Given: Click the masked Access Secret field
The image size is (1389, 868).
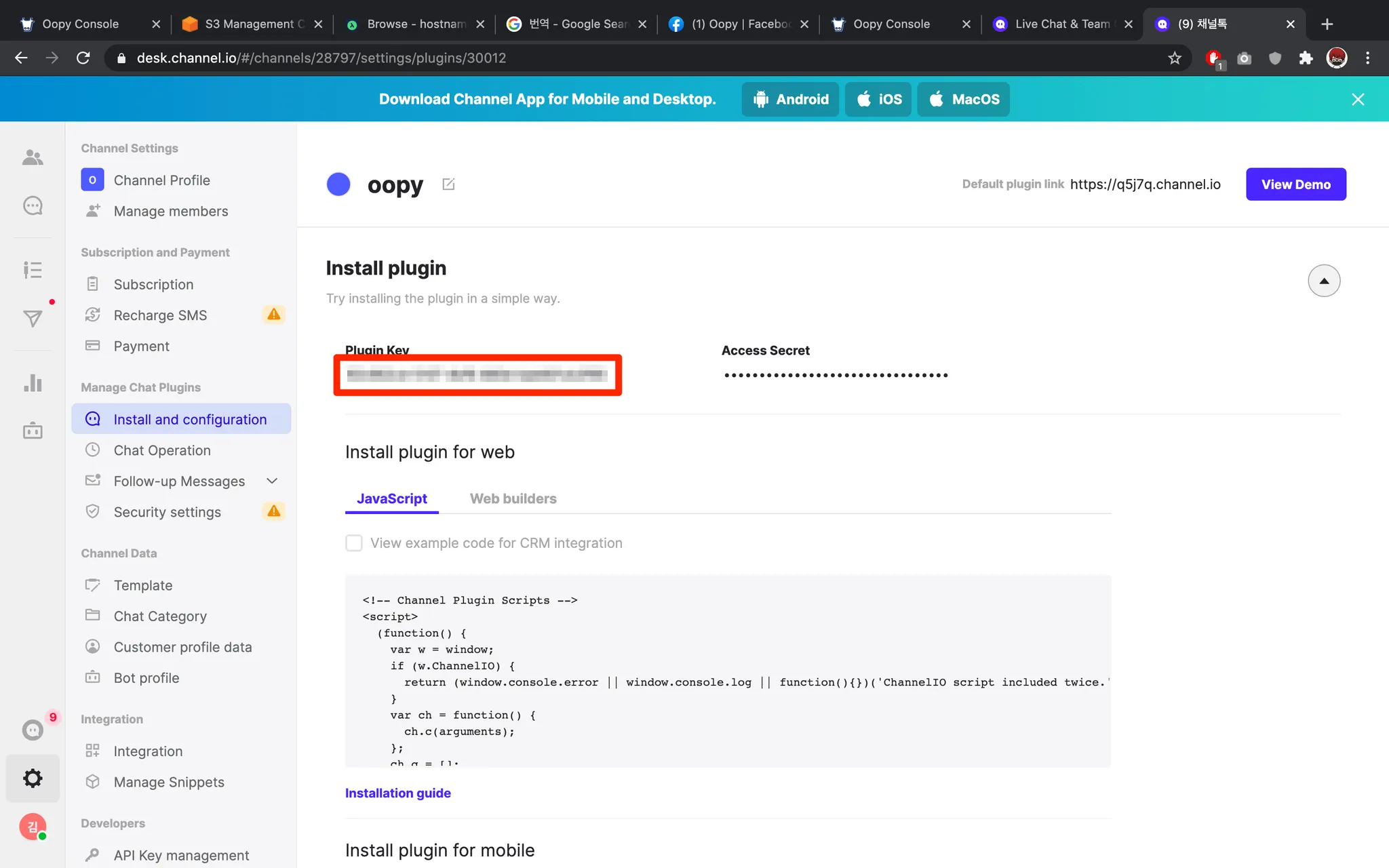Looking at the screenshot, I should pos(836,375).
